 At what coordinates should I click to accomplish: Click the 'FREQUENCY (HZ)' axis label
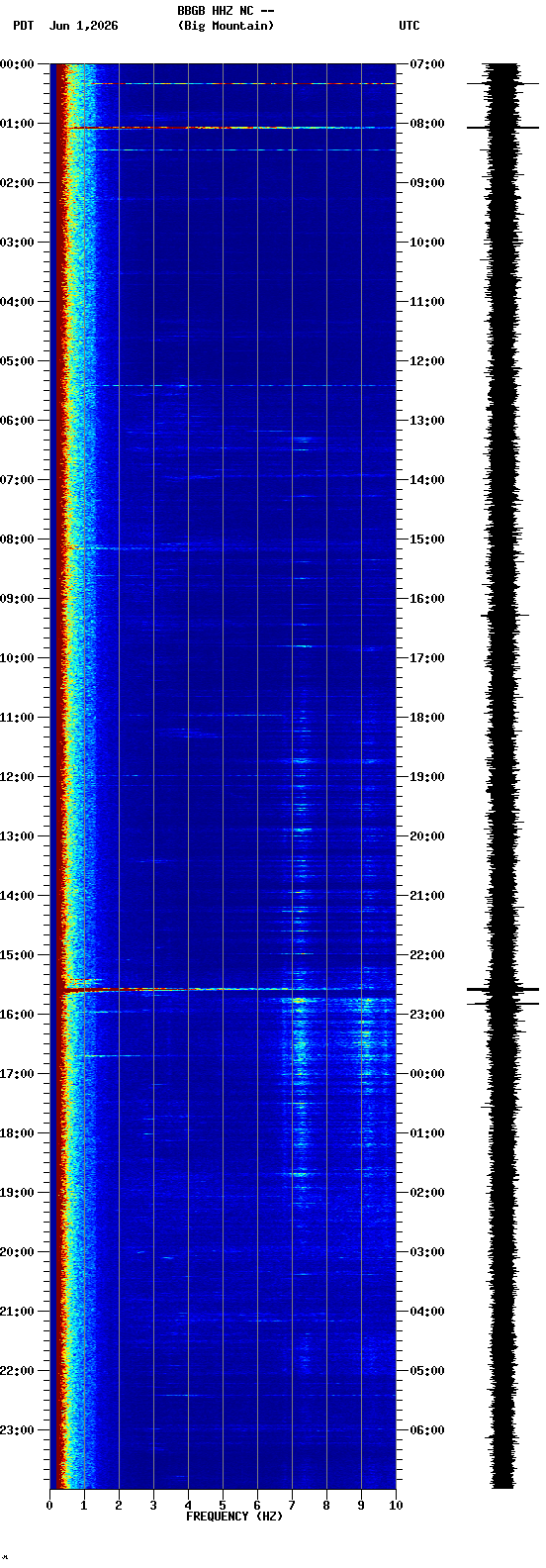click(234, 1517)
